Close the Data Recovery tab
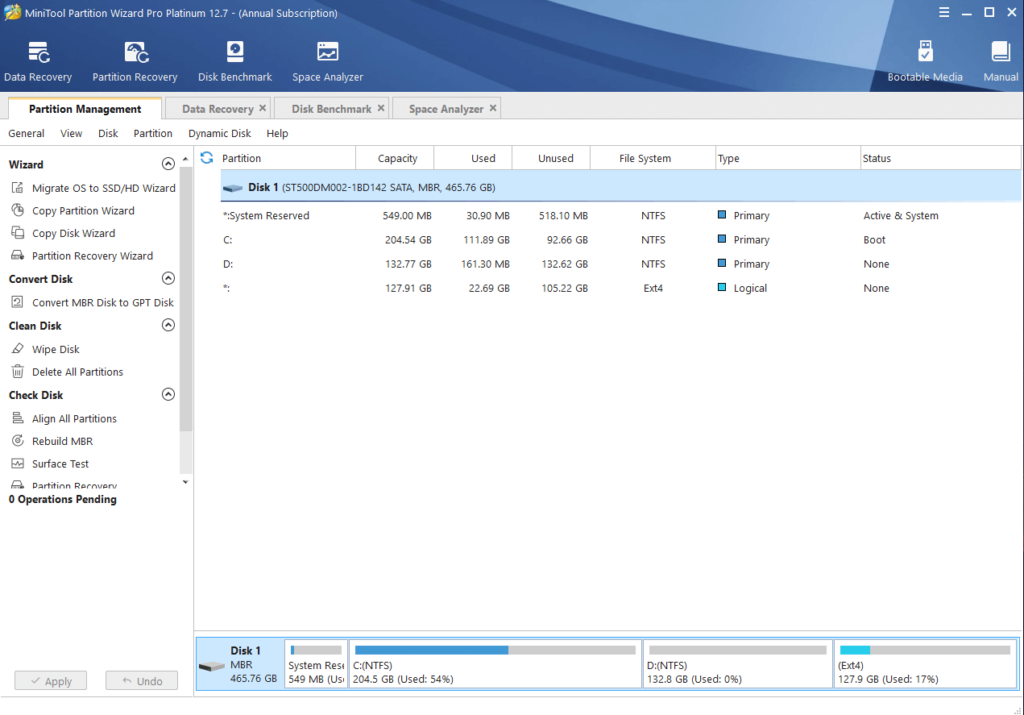The width and height of the screenshot is (1024, 715). point(263,108)
